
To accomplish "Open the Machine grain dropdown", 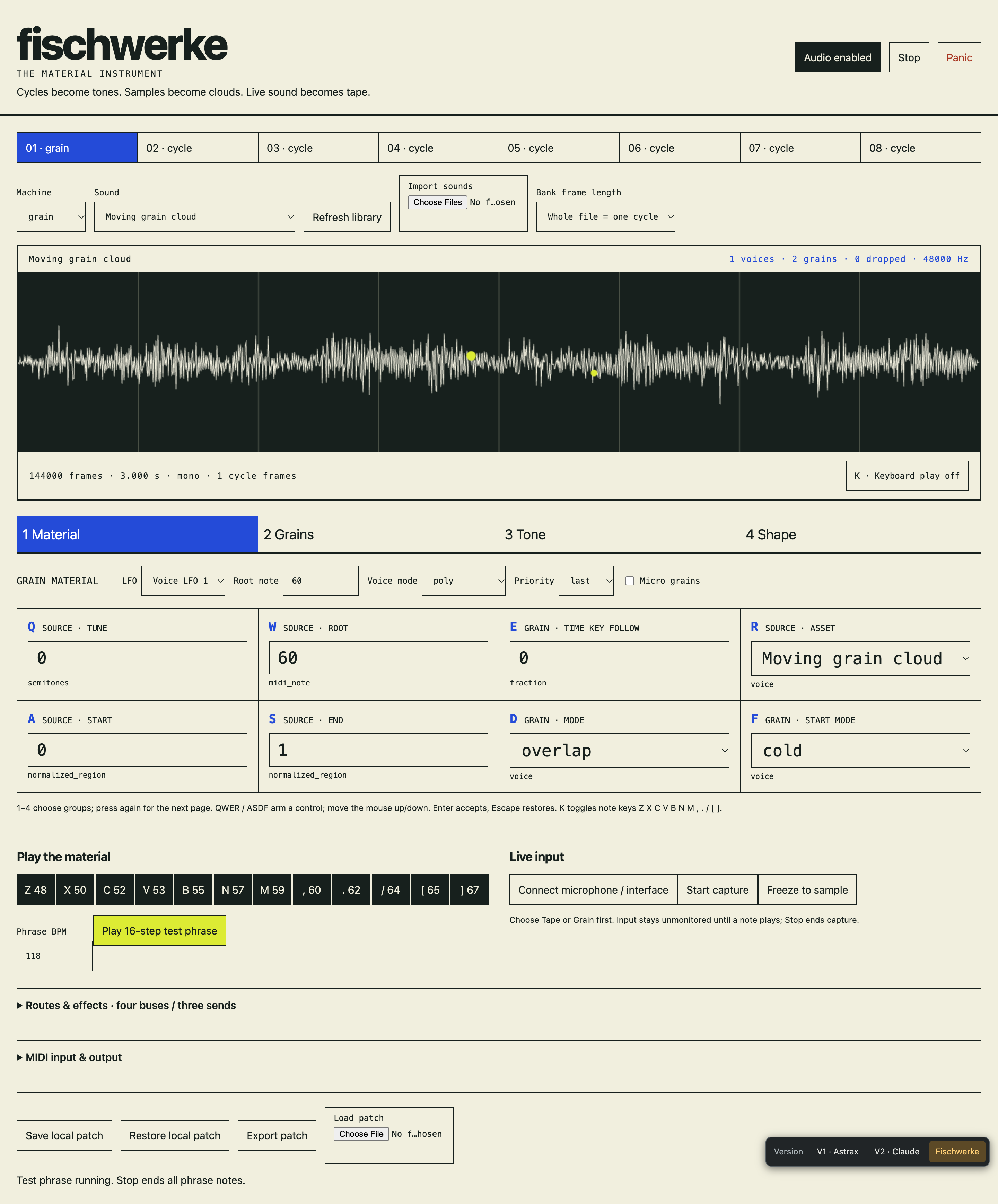I will point(51,217).
